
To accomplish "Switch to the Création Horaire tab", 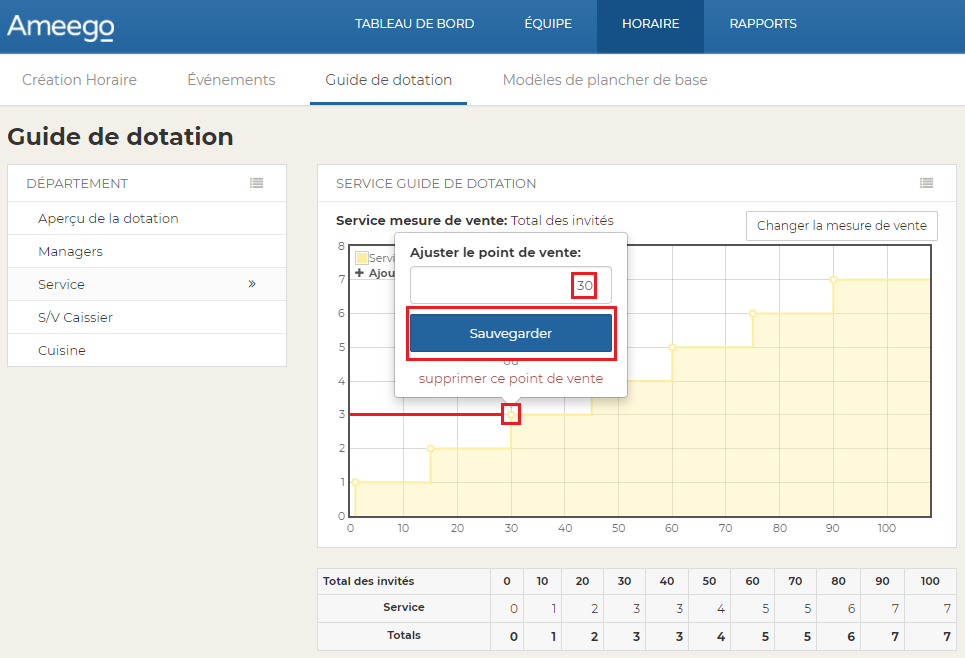I will click(79, 80).
